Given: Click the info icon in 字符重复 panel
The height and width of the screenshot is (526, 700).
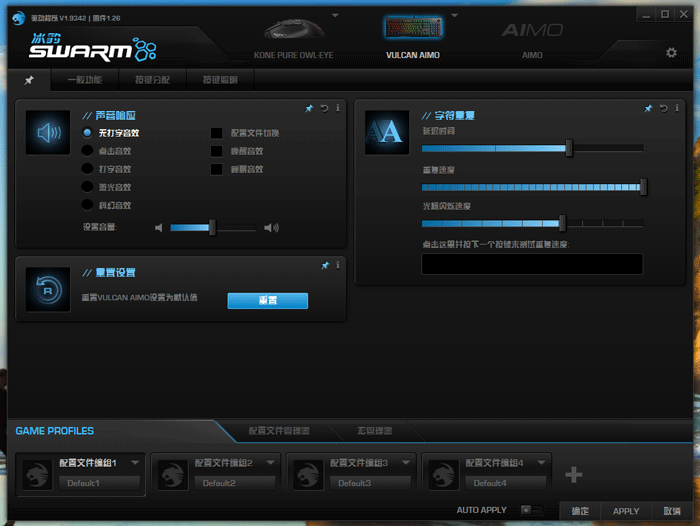Looking at the screenshot, I should [677, 108].
